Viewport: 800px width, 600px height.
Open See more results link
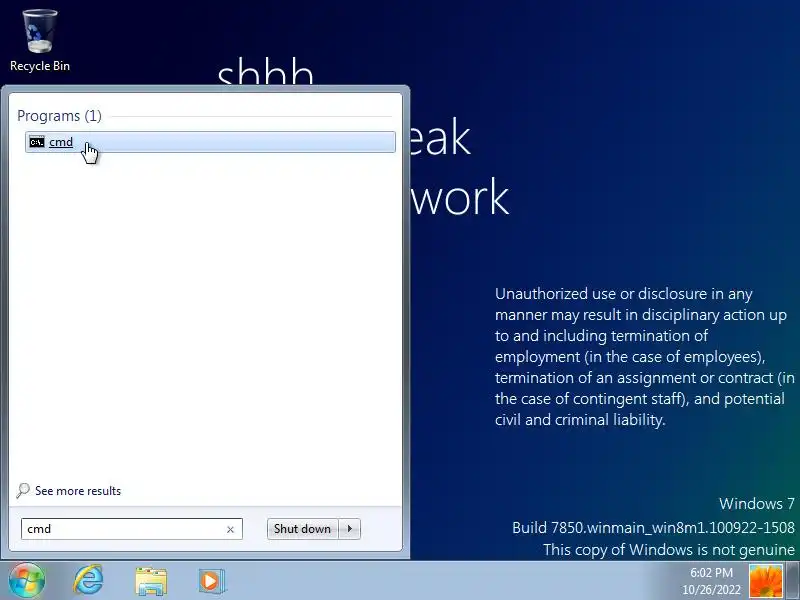pyautogui.click(x=78, y=491)
